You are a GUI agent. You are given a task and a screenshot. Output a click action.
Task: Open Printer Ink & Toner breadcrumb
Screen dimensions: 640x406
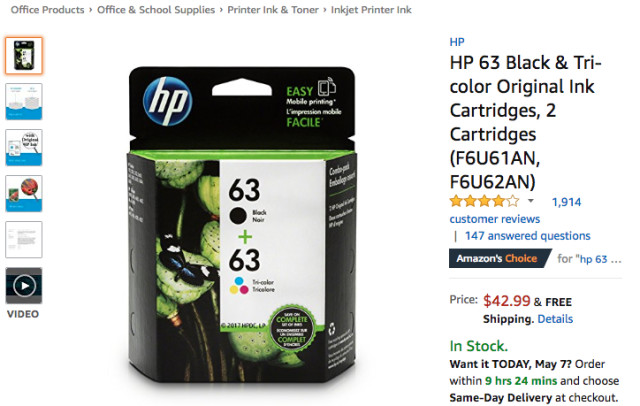(273, 10)
